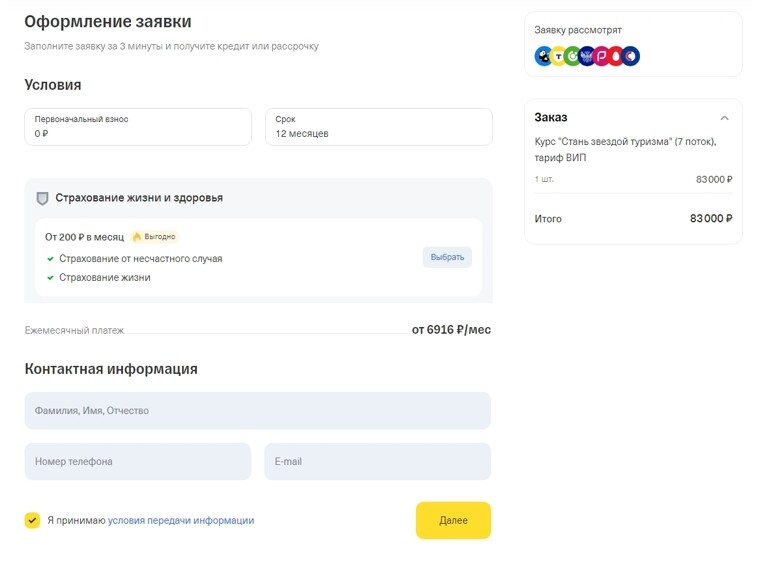Click the red egg-shaped bank logo
This screenshot has width=759, height=578.
pos(616,57)
